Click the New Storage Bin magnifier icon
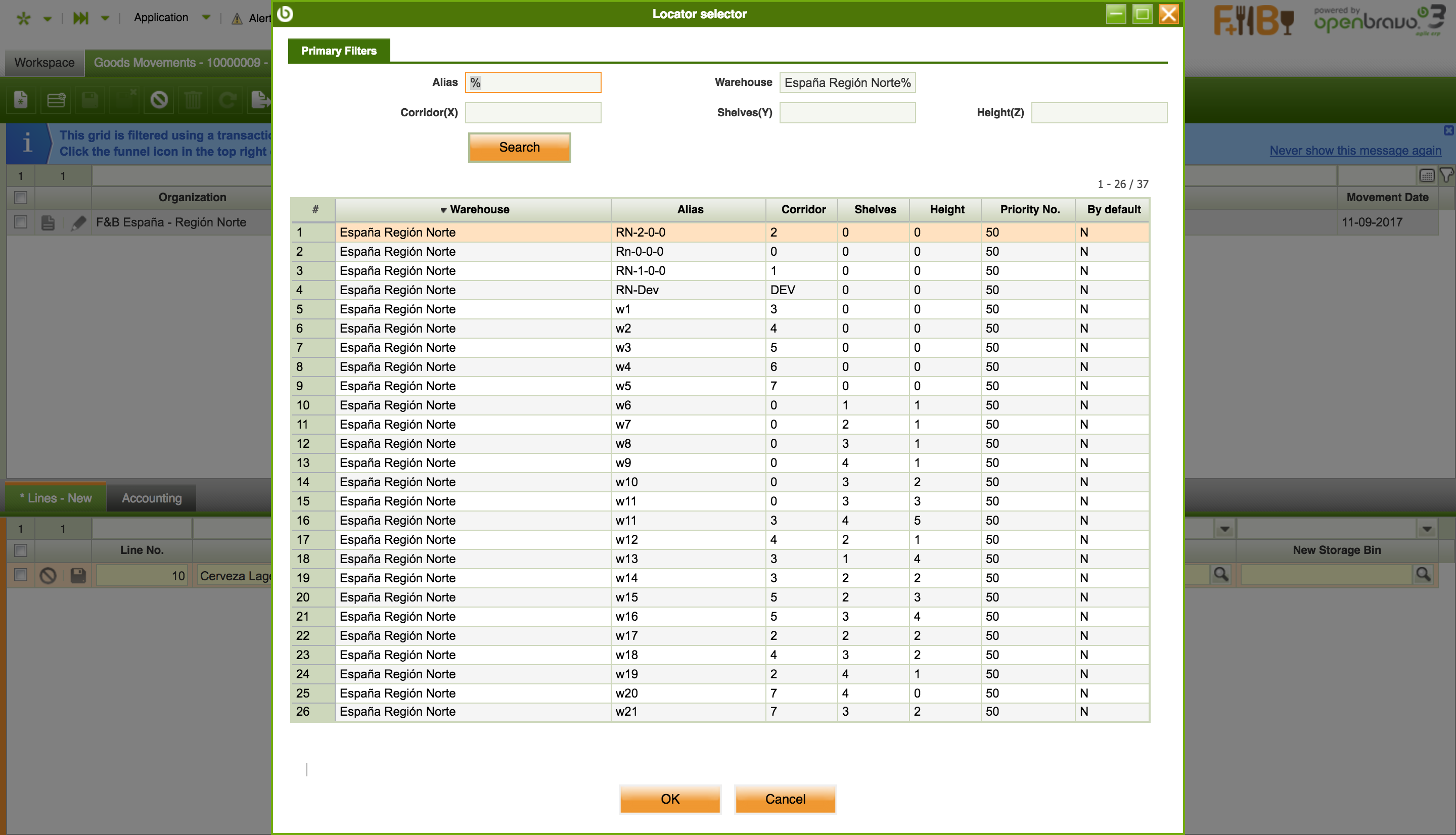This screenshot has height=835, width=1456. [x=1423, y=575]
